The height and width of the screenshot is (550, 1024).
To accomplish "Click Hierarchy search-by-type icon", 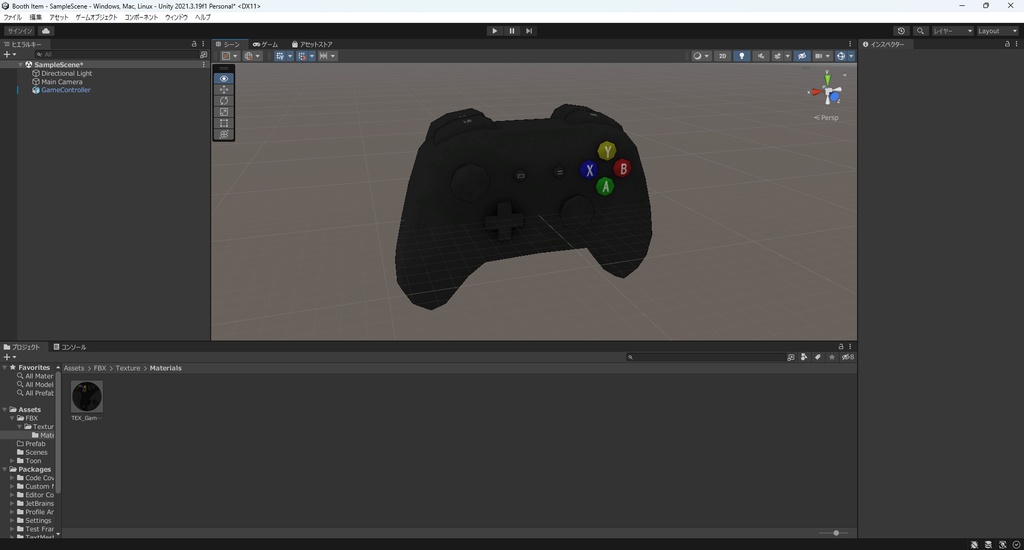I will tap(203, 55).
